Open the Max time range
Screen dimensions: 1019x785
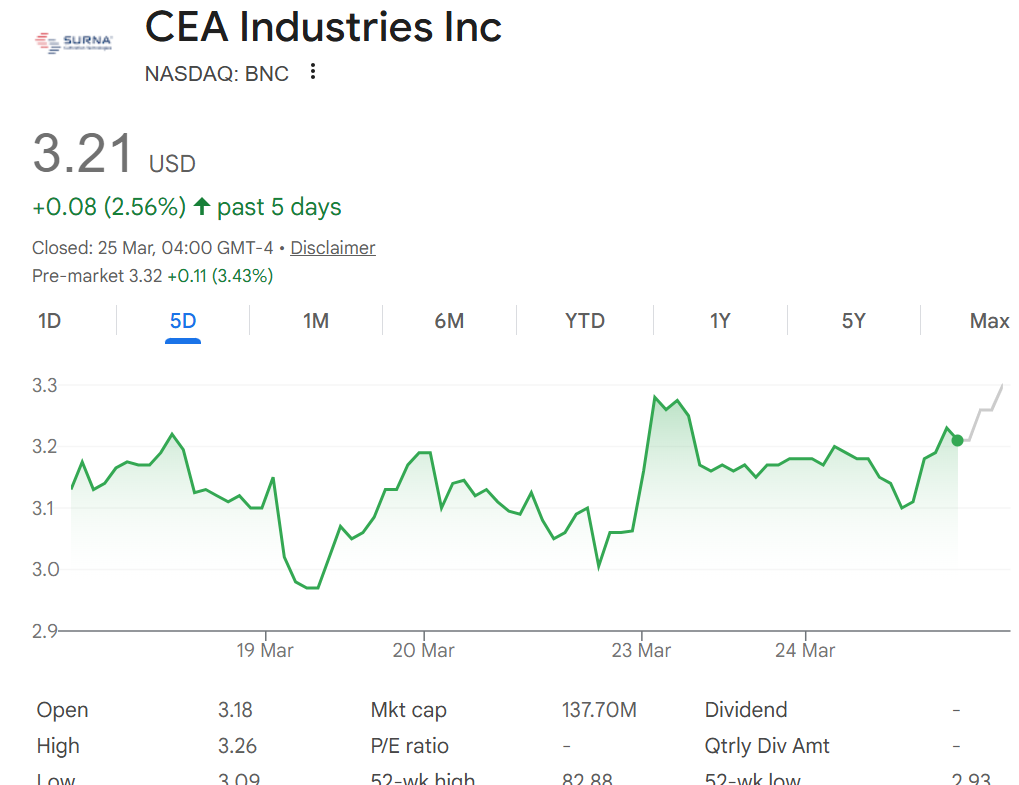[x=989, y=320]
